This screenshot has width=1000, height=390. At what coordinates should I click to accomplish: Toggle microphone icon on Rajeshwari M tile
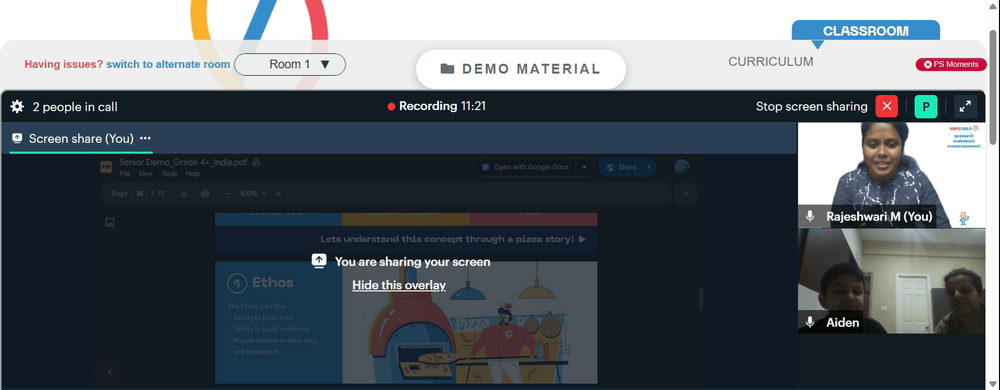(810, 217)
